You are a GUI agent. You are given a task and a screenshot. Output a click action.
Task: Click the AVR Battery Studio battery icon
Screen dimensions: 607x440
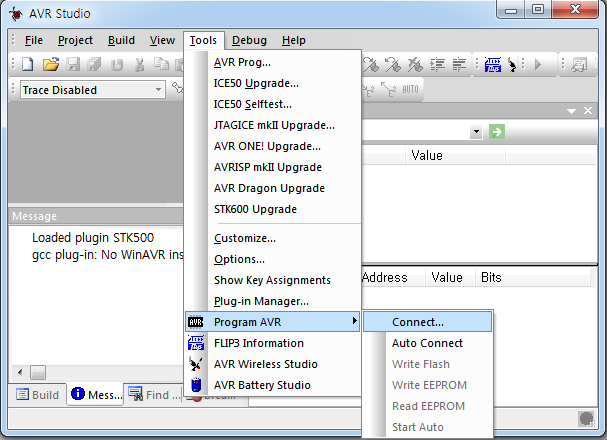point(196,385)
